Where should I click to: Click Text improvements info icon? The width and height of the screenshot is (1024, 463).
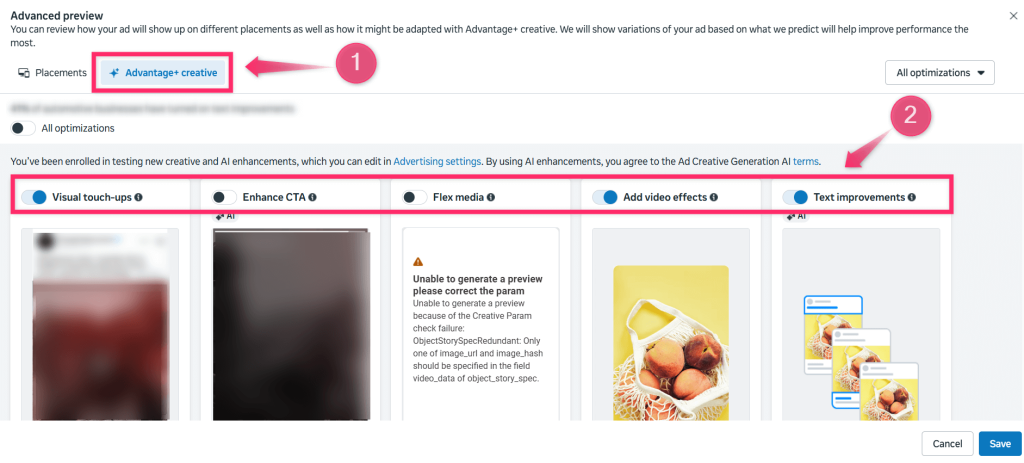point(912,197)
